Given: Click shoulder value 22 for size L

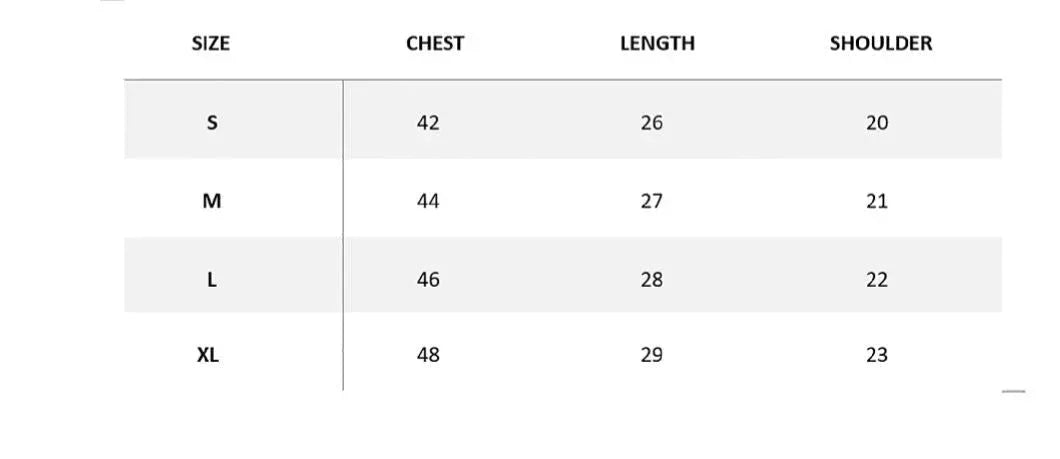Looking at the screenshot, I should tap(877, 280).
